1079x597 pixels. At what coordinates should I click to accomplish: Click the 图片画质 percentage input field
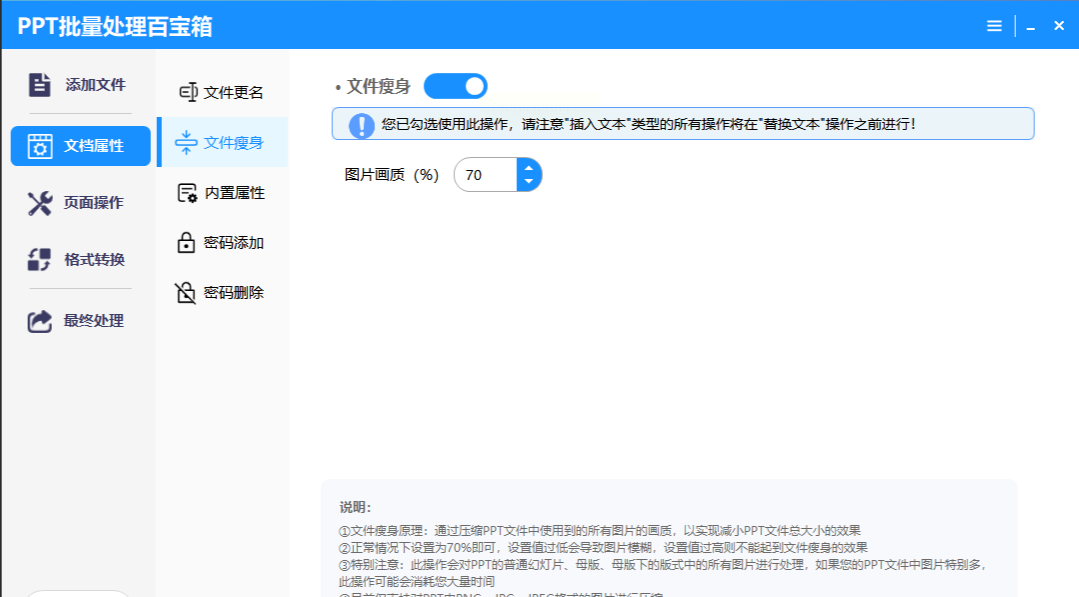pos(486,175)
